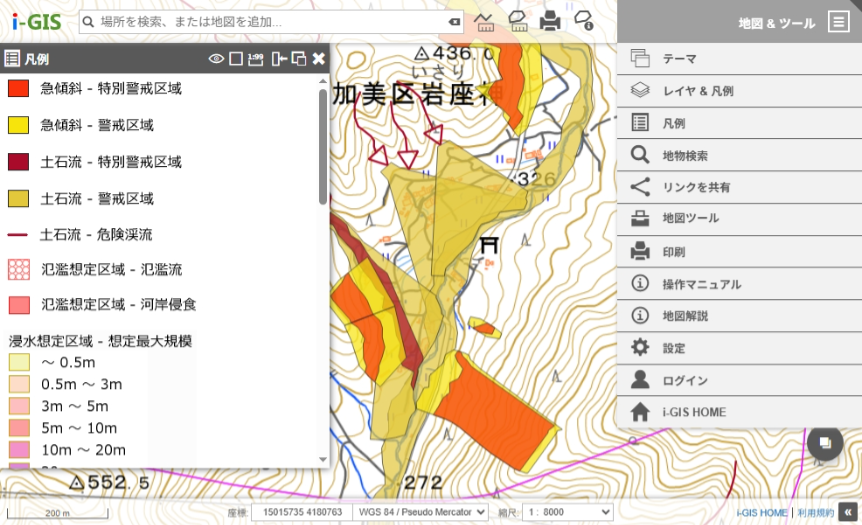Screen dimensions: 862x525
Task: Click the list icon beside 凡例 title
Action: (x=12, y=58)
